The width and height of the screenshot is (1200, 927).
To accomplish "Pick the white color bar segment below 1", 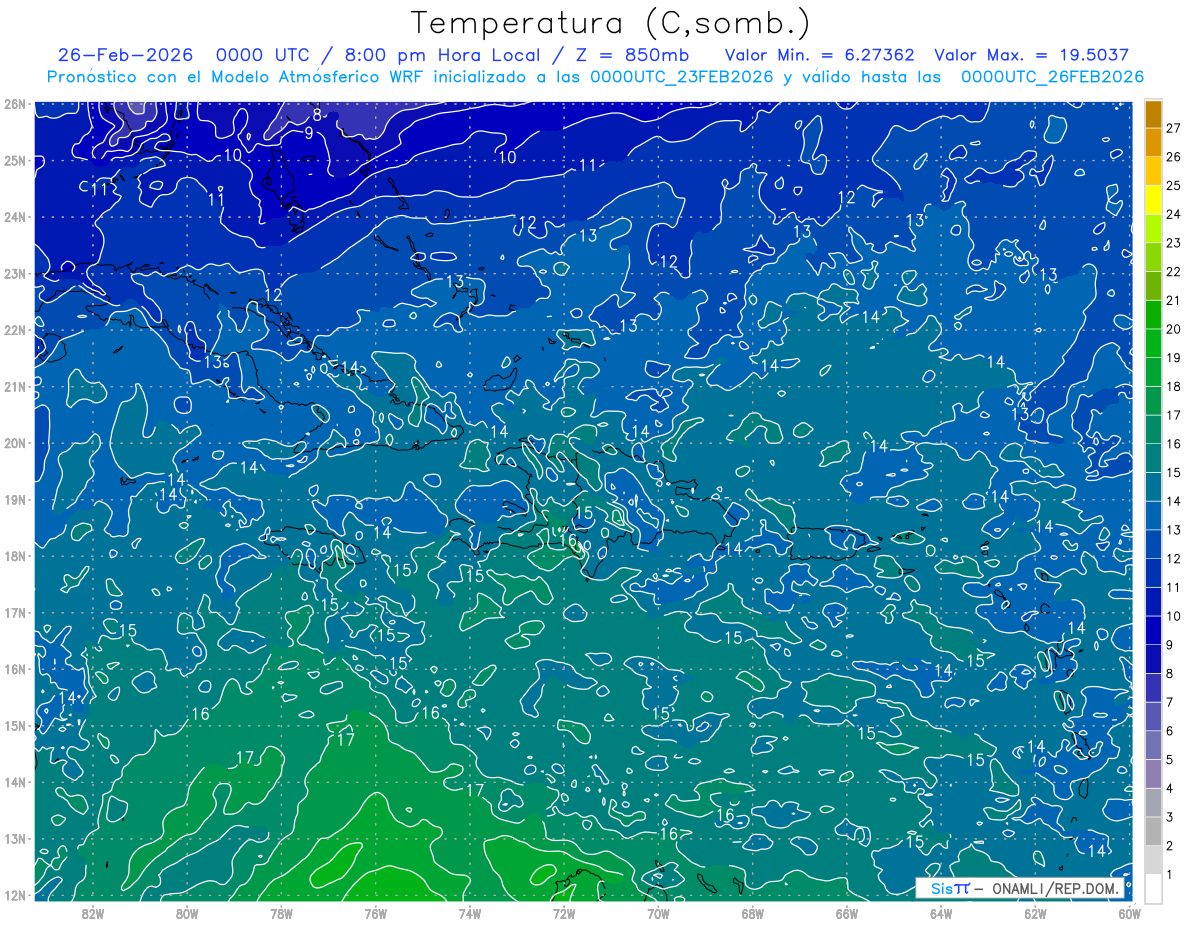I will click(1153, 889).
